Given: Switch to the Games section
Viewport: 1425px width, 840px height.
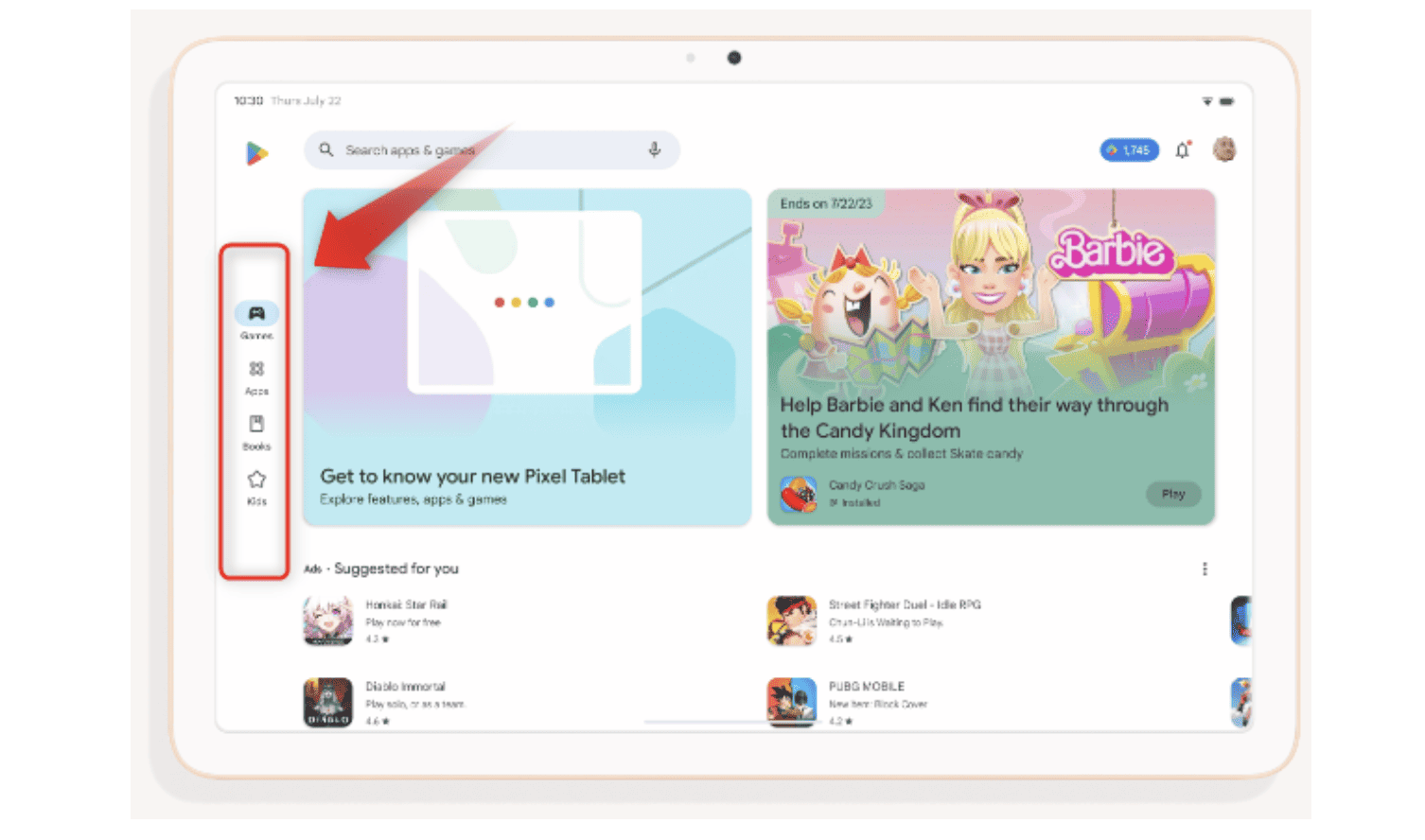Looking at the screenshot, I should click(x=256, y=321).
